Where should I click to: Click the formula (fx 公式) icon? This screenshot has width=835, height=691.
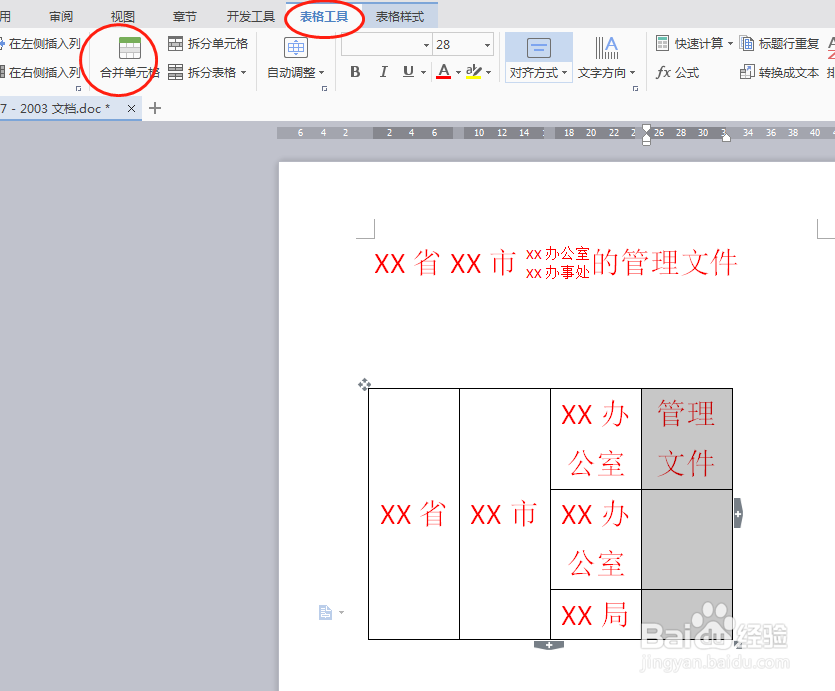tap(678, 72)
